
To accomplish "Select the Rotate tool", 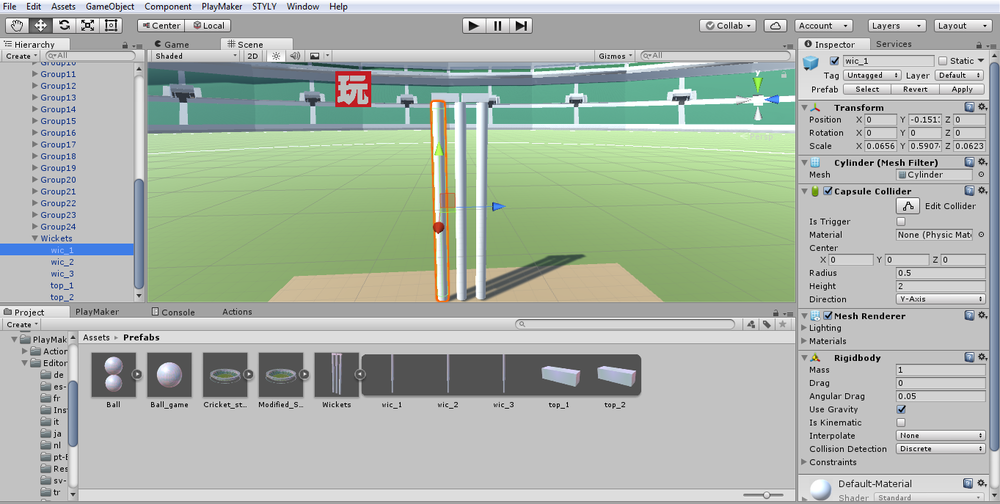I will (x=64, y=26).
